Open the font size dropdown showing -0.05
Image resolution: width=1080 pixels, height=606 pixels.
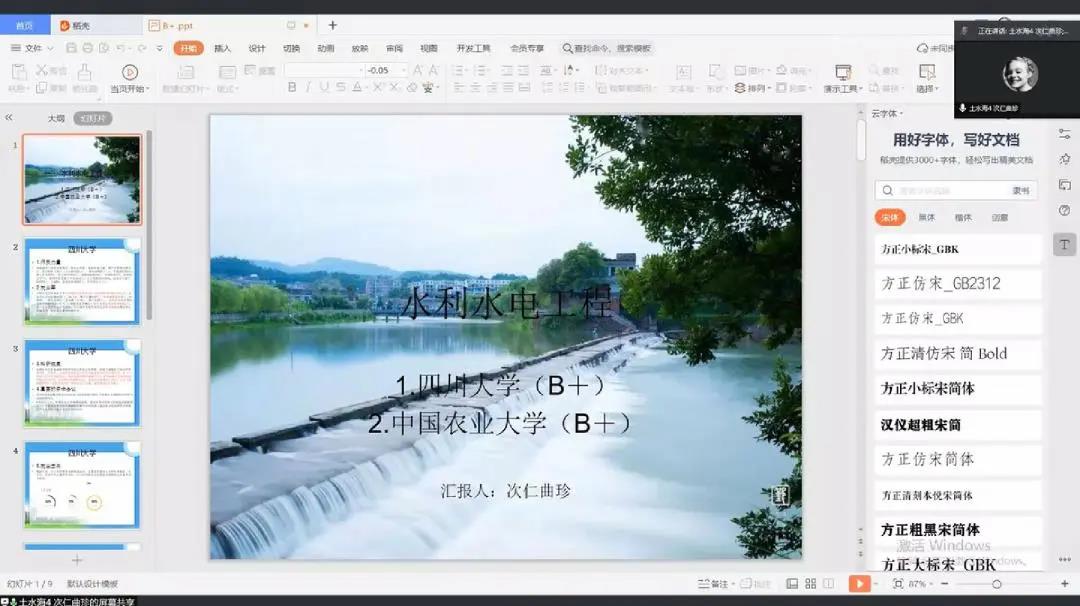404,70
